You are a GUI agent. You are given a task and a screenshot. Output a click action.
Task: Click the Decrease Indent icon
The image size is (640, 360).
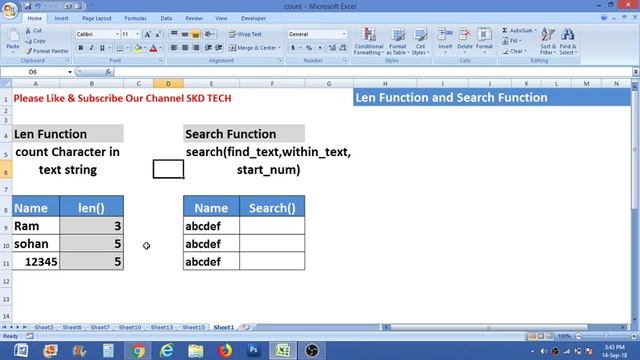click(208, 48)
